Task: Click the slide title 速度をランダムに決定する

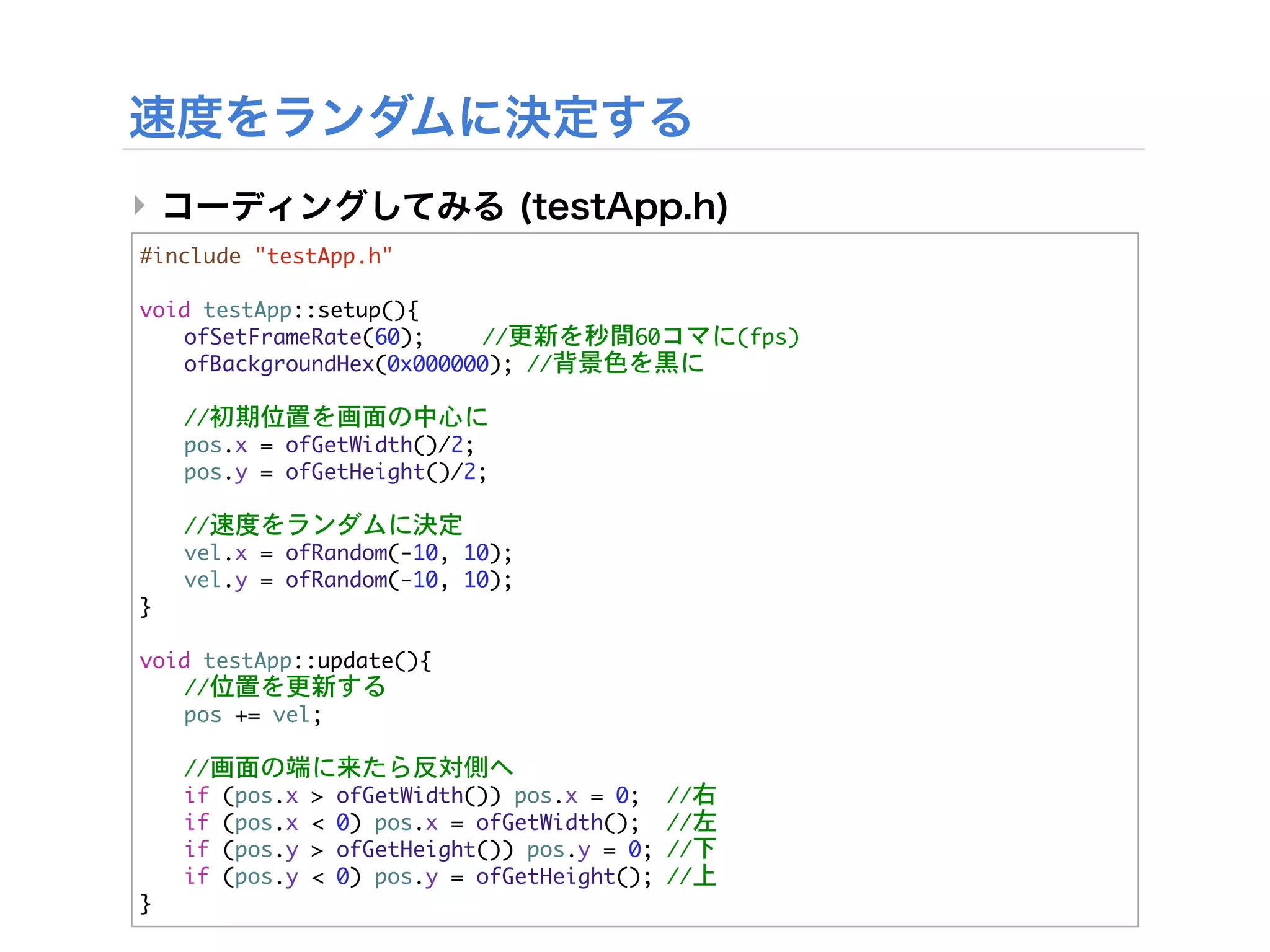Action: 411,117
